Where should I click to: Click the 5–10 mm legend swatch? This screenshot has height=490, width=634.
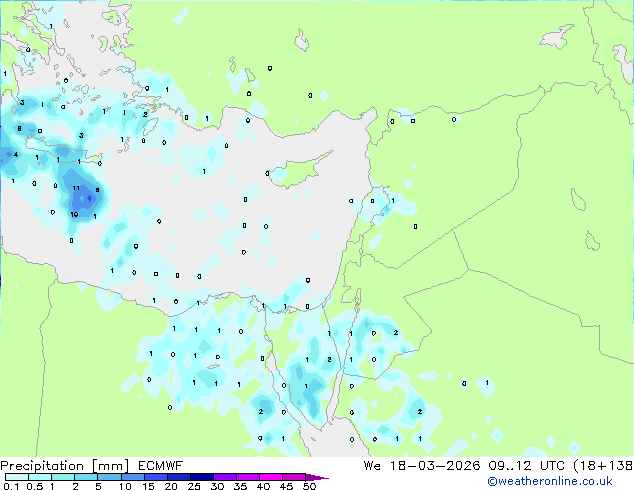coord(109,477)
